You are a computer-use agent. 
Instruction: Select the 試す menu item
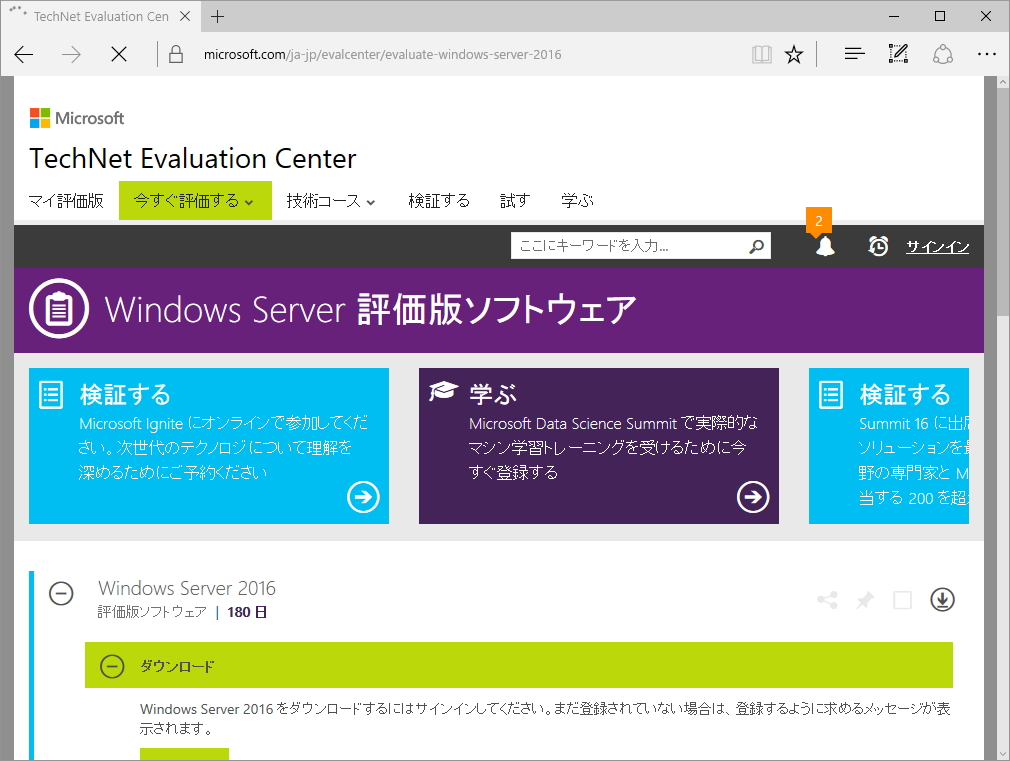(x=515, y=200)
